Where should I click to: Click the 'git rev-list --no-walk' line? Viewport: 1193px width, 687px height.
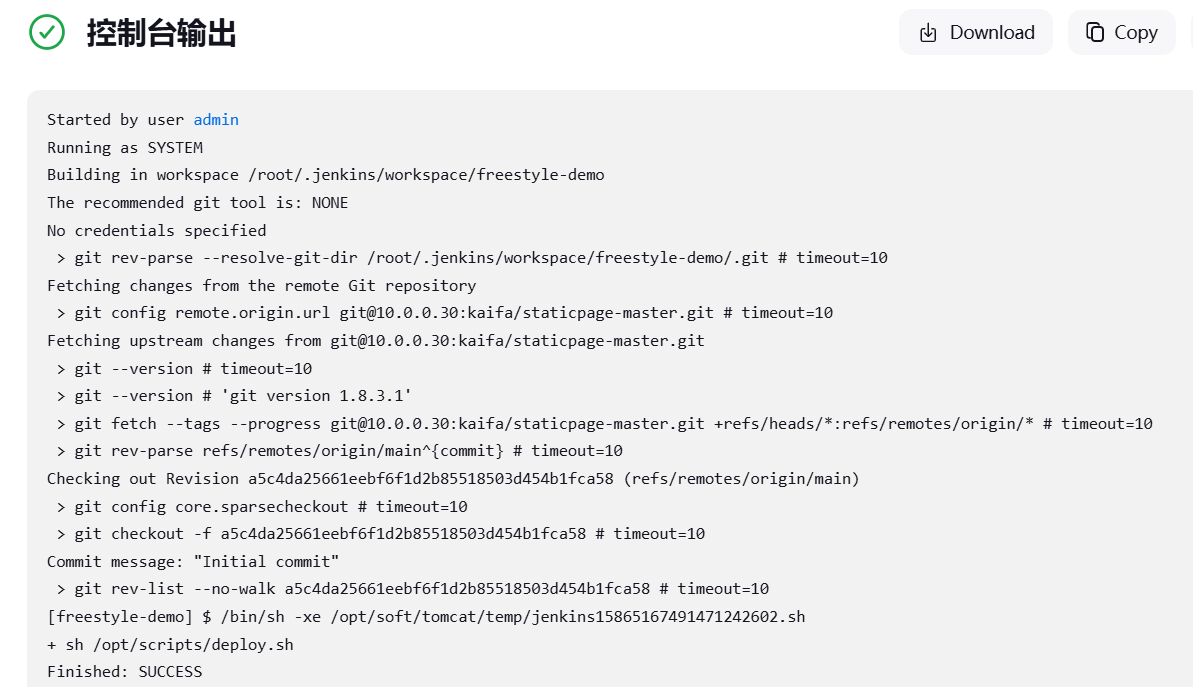coord(412,589)
